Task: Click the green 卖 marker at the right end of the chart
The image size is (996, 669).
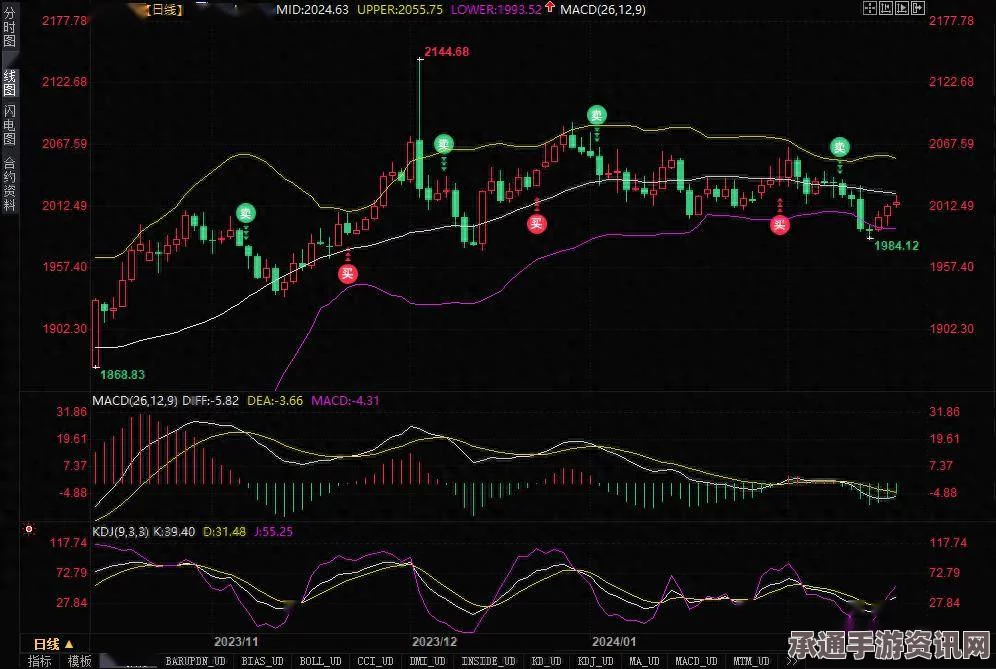Action: coord(840,147)
